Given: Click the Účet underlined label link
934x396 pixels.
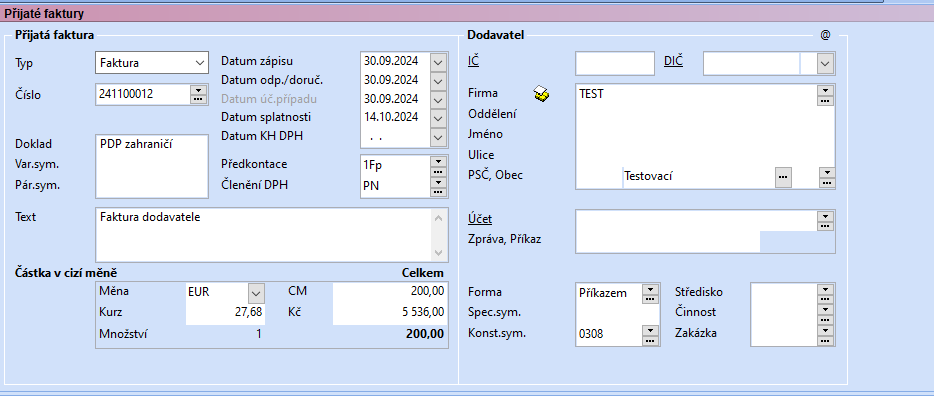Looking at the screenshot, I should [480, 219].
